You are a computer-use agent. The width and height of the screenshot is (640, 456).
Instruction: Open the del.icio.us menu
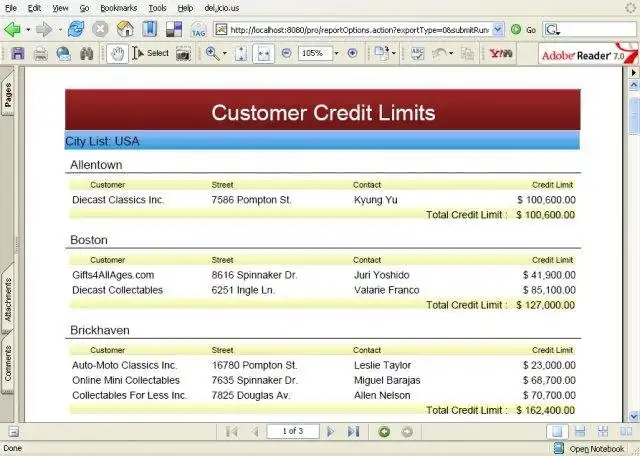[222, 8]
